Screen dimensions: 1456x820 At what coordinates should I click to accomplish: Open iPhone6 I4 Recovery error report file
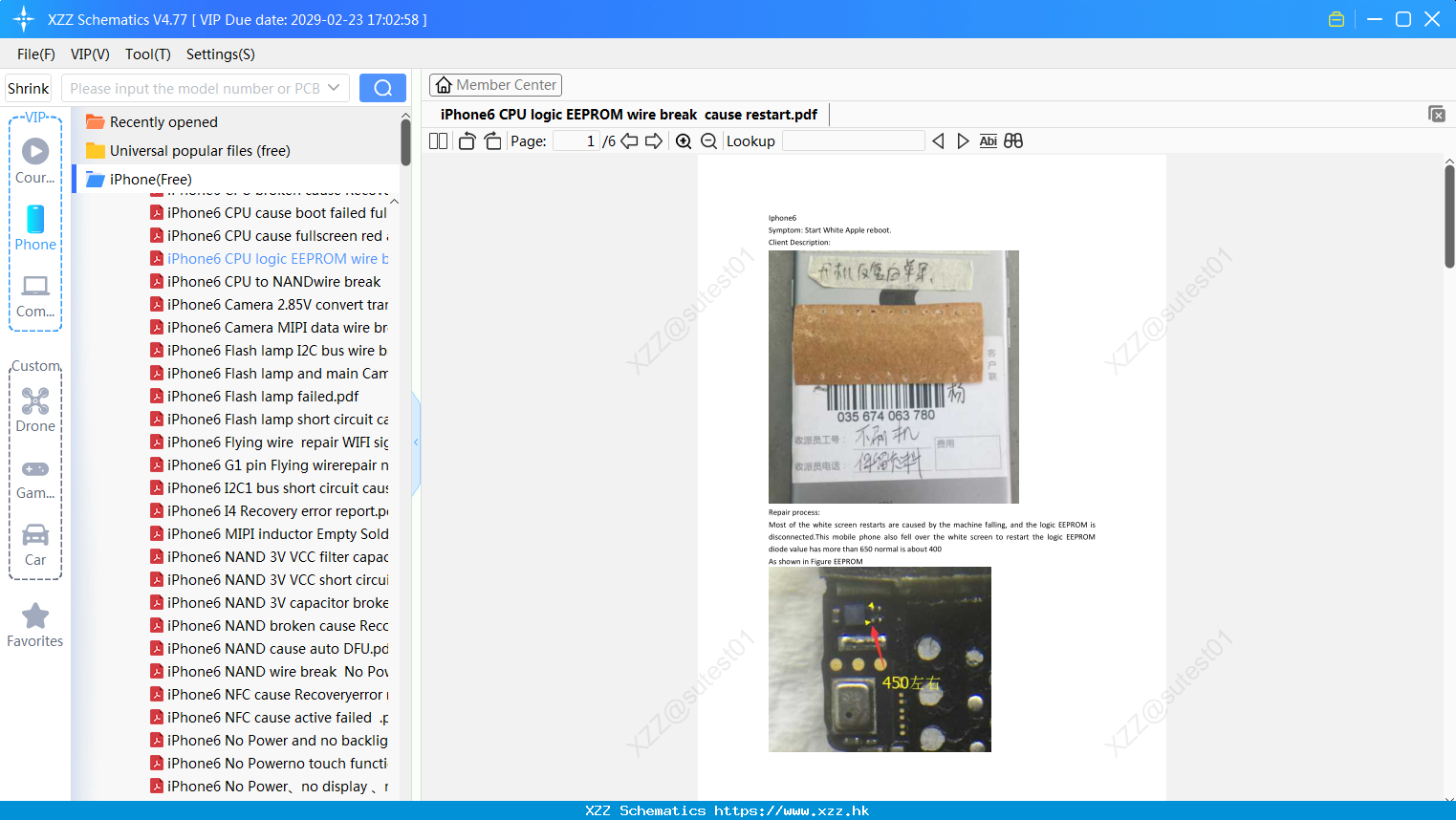coord(269,511)
